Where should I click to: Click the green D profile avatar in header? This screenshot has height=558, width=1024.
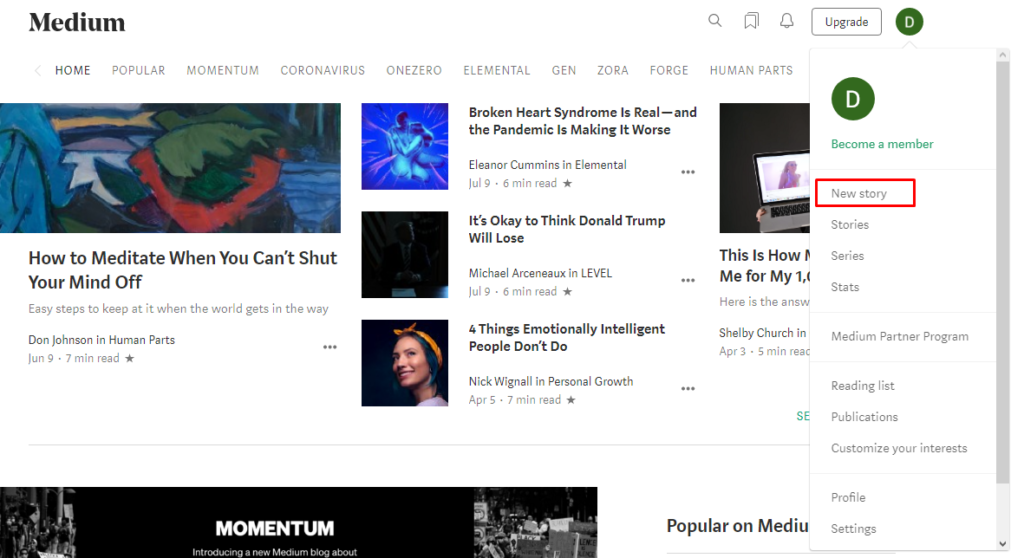[x=909, y=22]
